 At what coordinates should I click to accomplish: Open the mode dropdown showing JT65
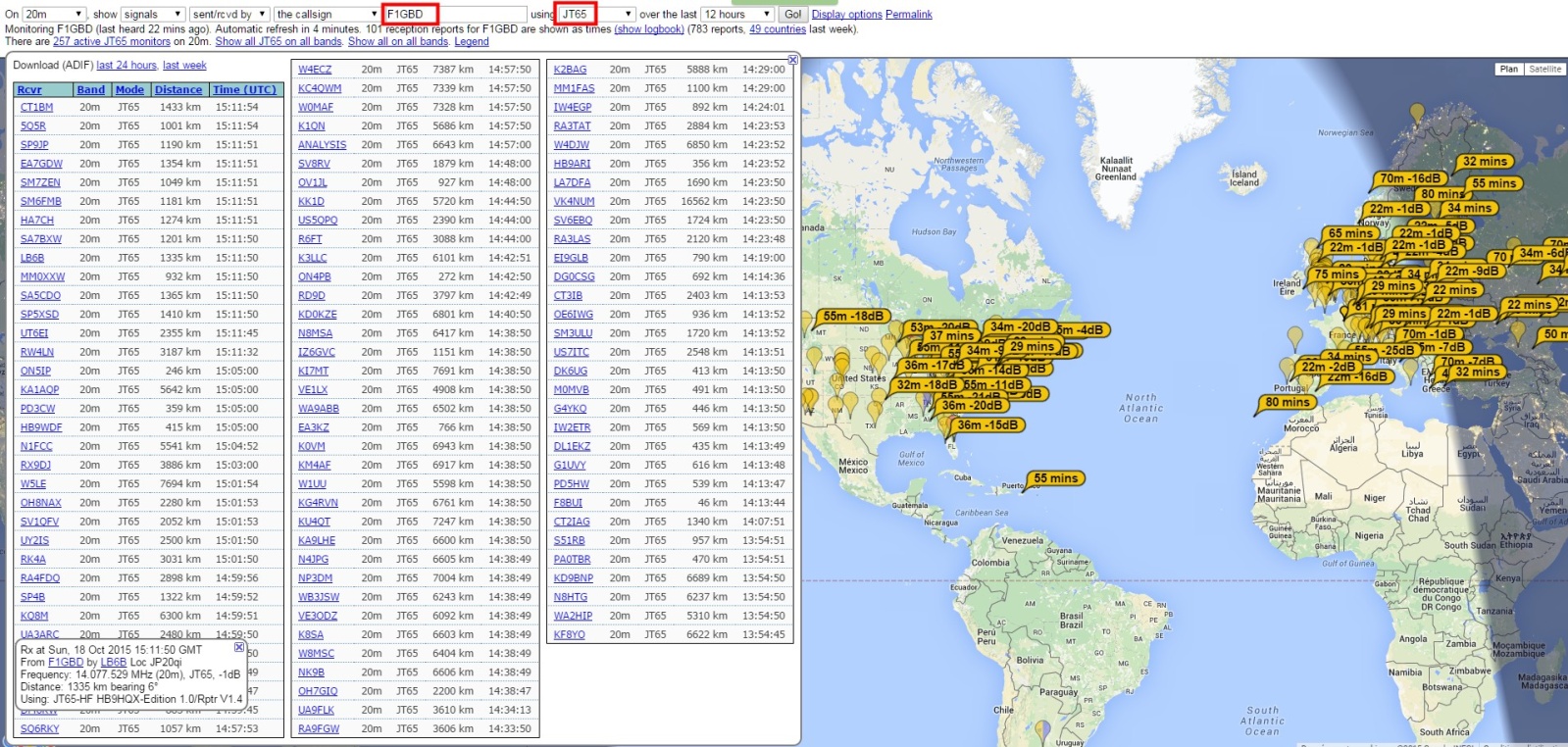597,14
